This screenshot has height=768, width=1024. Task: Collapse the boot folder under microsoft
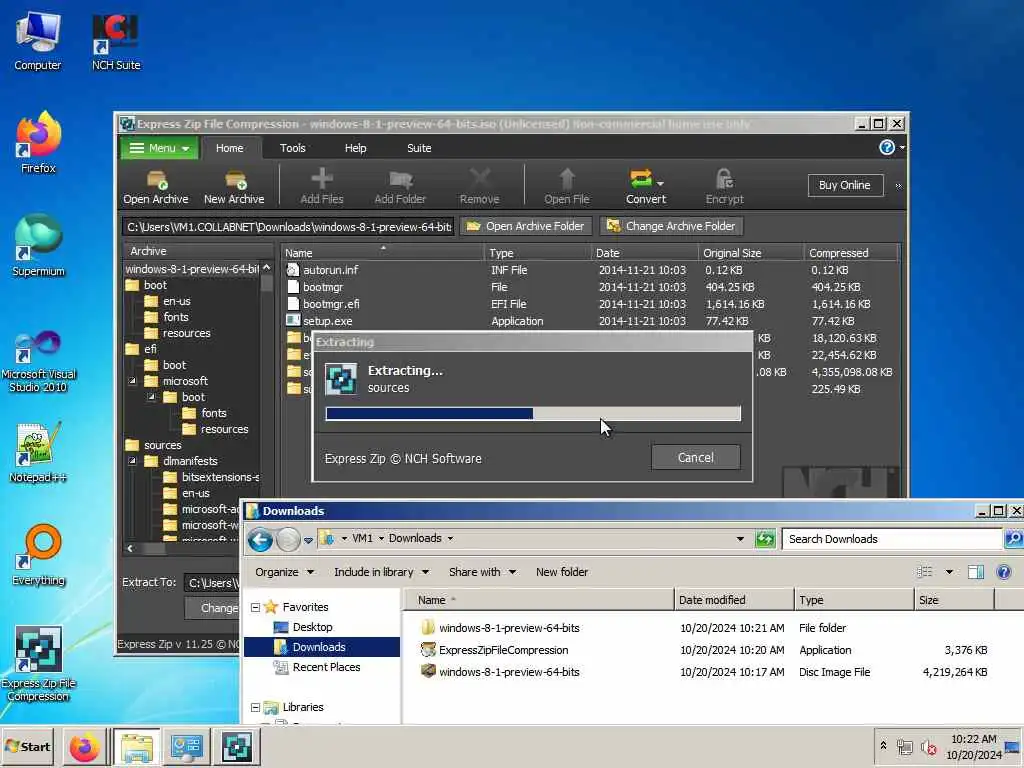click(x=152, y=396)
